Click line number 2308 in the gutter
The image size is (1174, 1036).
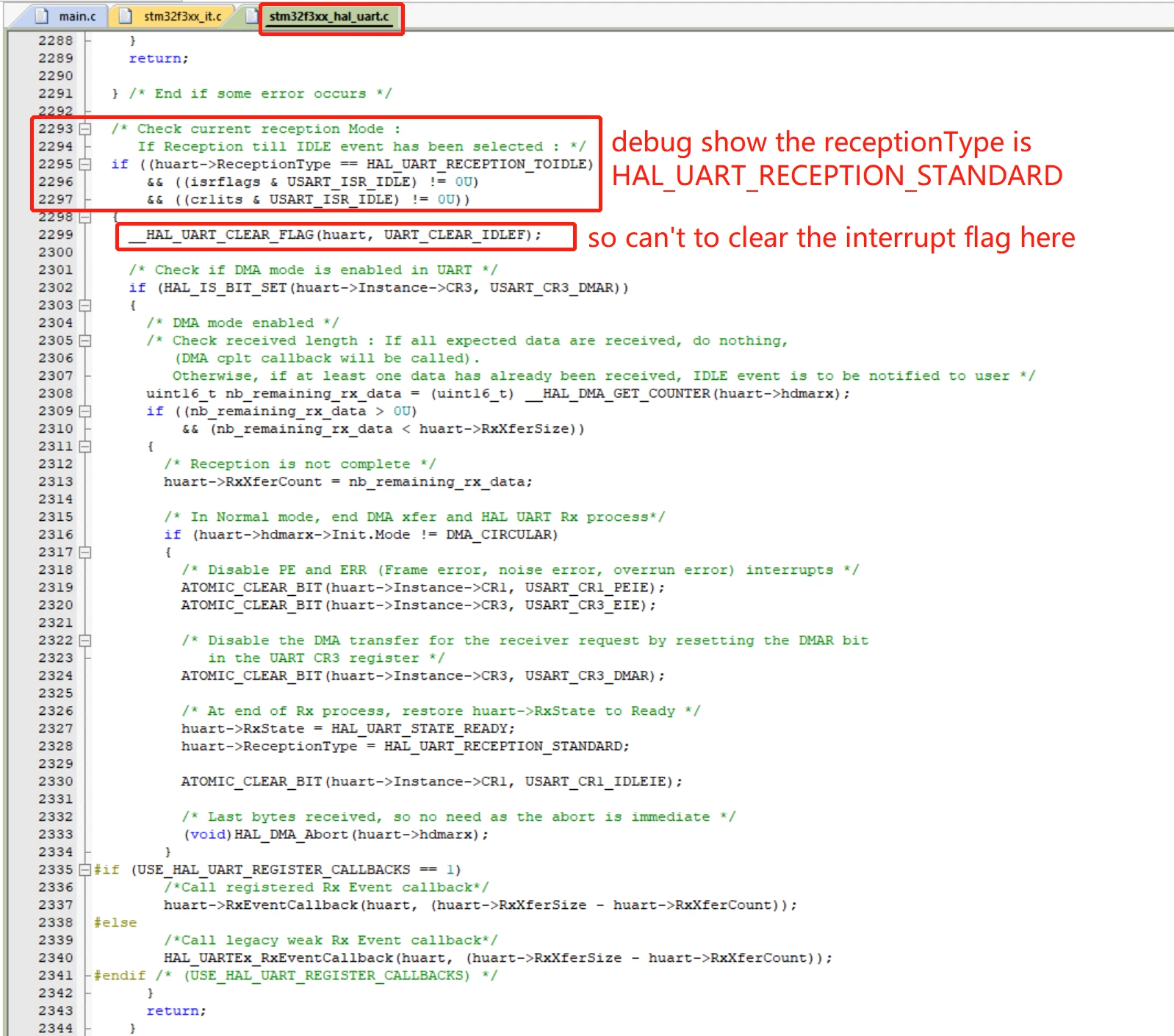pyautogui.click(x=56, y=394)
